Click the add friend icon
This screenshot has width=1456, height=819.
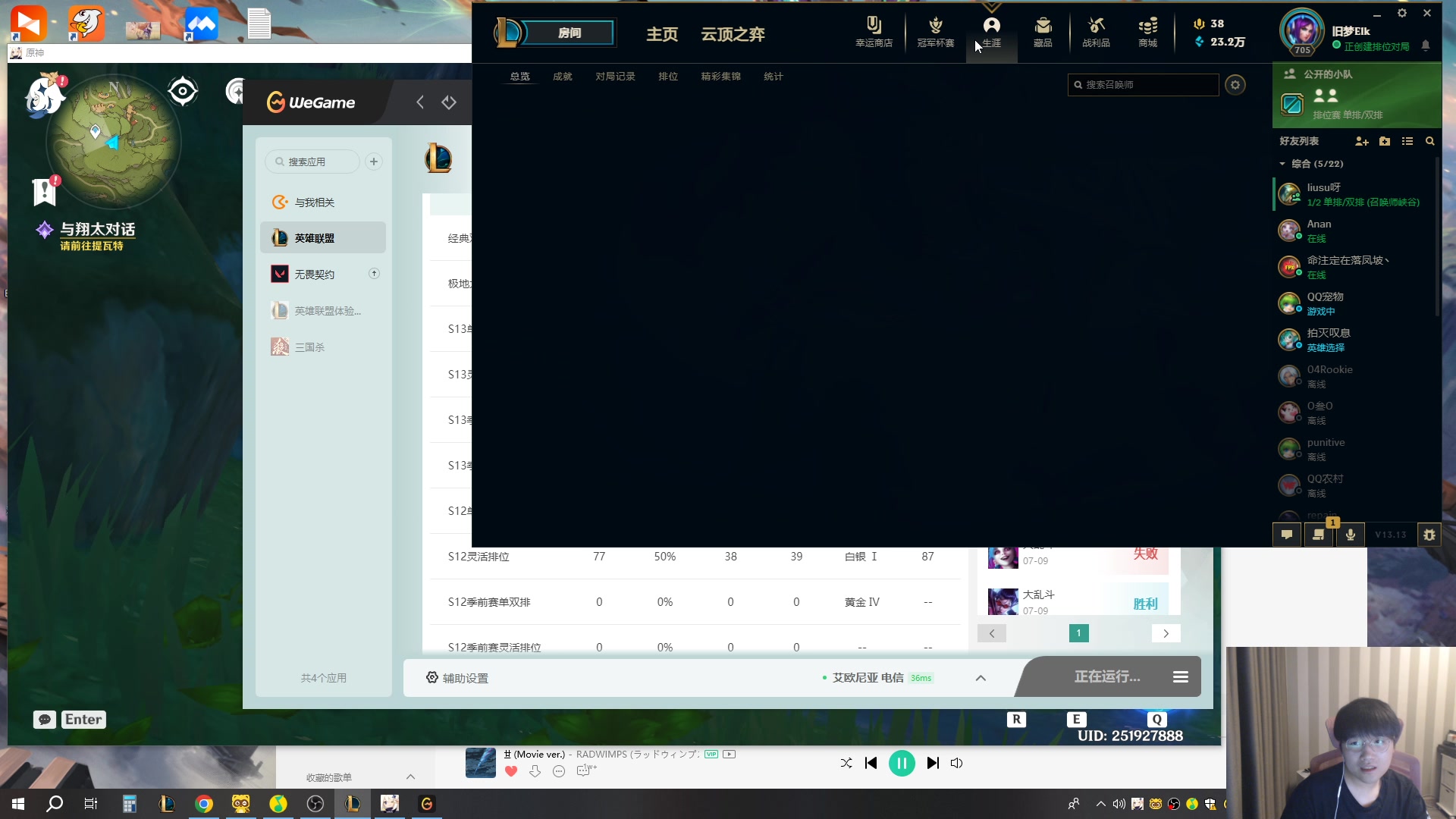click(1362, 142)
